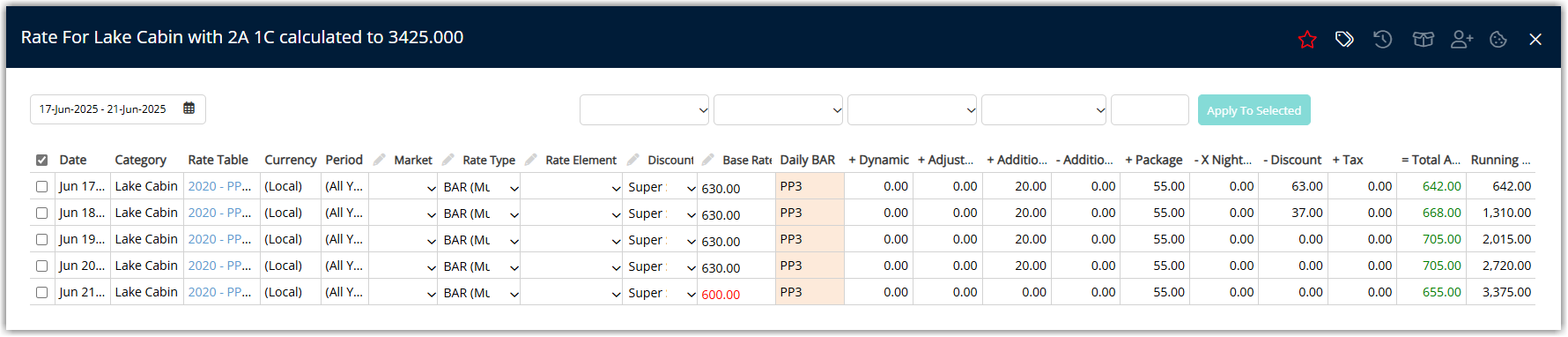1568x337 pixels.
Task: Open the third bulk-edit dropdown above table
Action: (x=913, y=110)
